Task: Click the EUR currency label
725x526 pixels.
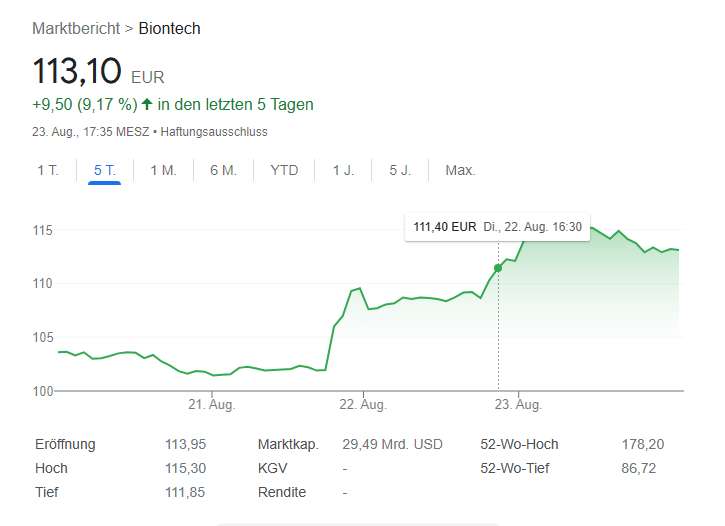Action: pos(147,77)
